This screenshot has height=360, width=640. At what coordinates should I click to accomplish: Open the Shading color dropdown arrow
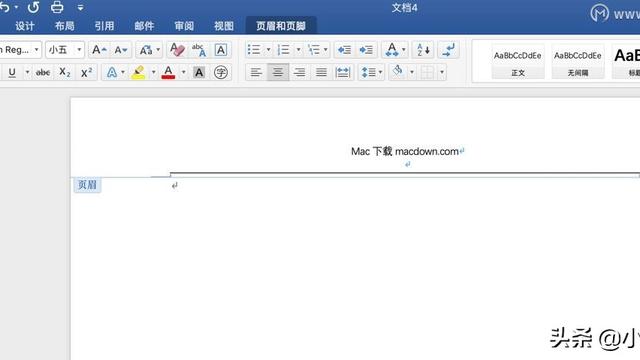(412, 72)
